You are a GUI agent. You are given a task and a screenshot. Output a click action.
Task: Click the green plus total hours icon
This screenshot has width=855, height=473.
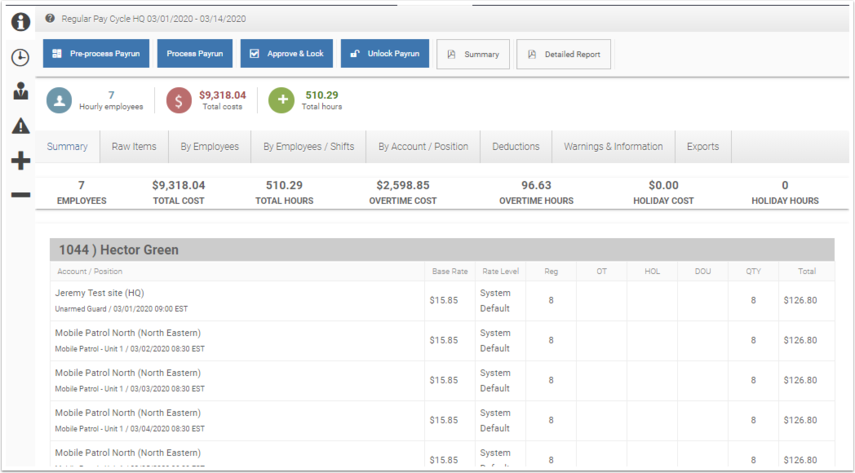pyautogui.click(x=281, y=100)
